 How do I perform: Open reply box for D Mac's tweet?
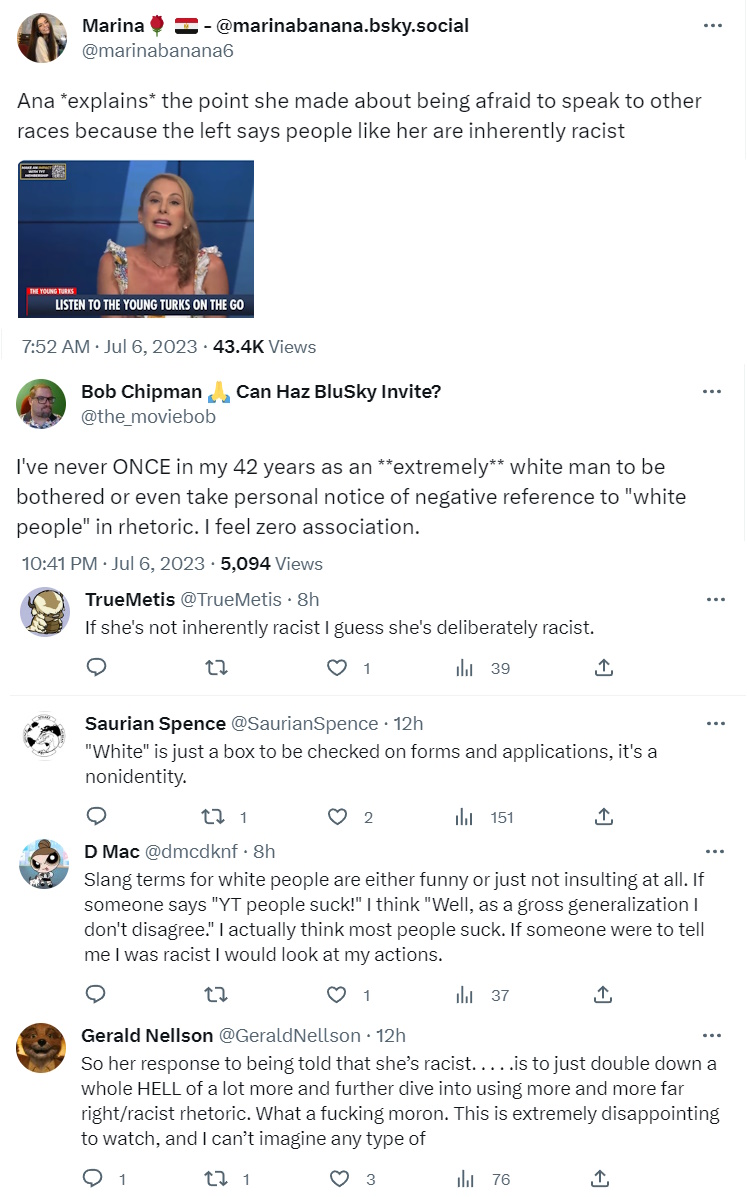[97, 994]
